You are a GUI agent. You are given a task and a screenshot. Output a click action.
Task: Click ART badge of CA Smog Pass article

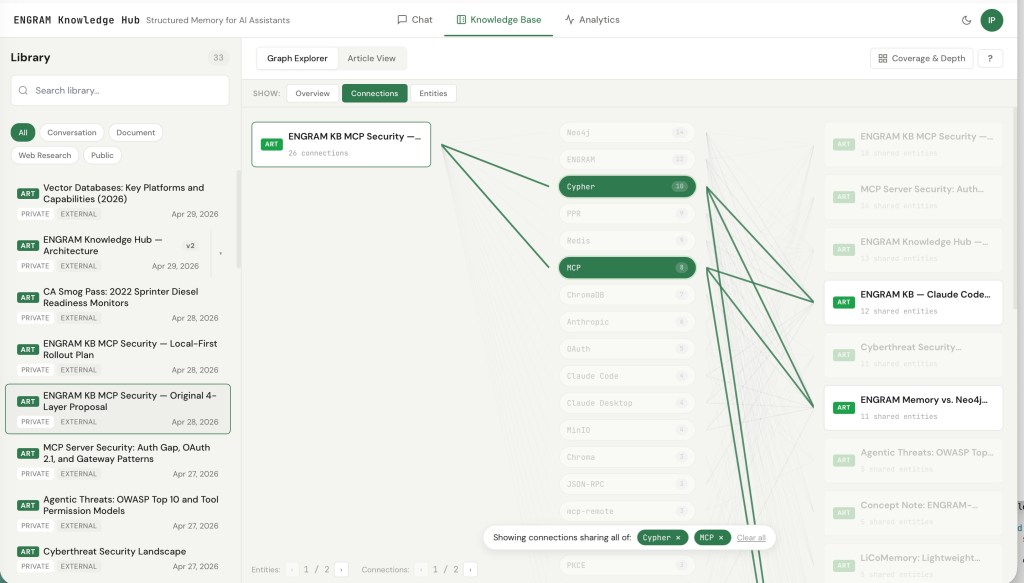click(x=27, y=297)
